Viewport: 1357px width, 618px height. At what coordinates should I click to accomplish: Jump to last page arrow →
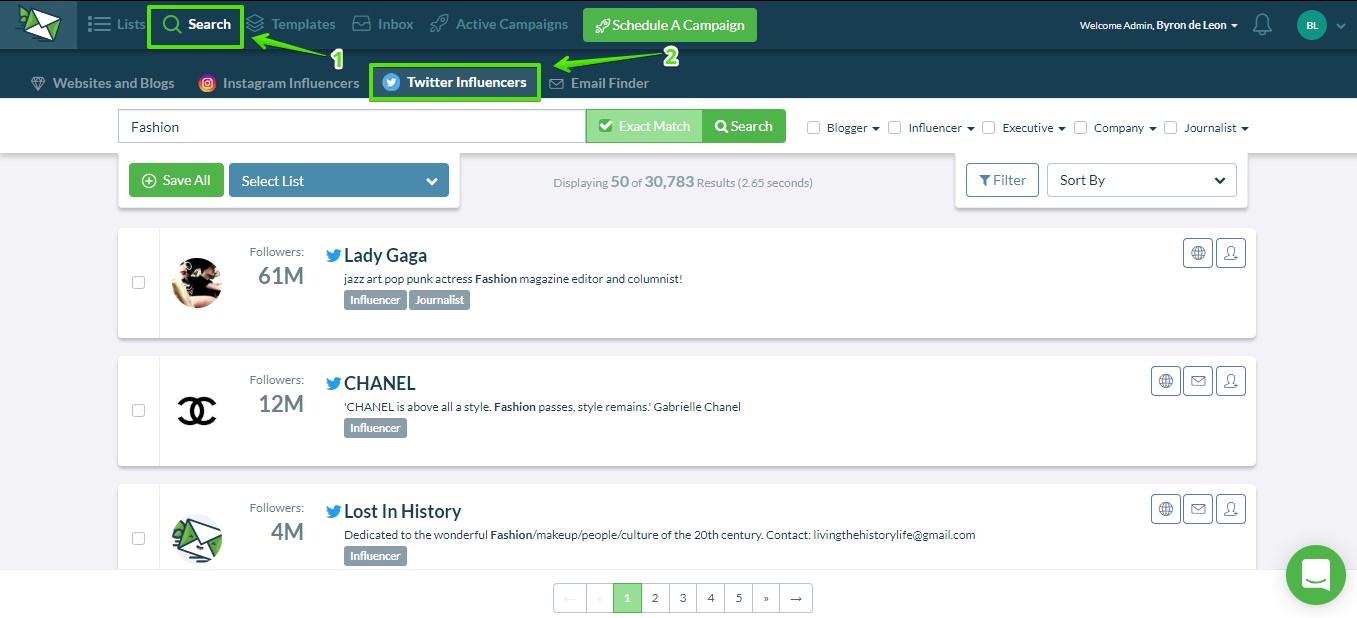(x=796, y=598)
